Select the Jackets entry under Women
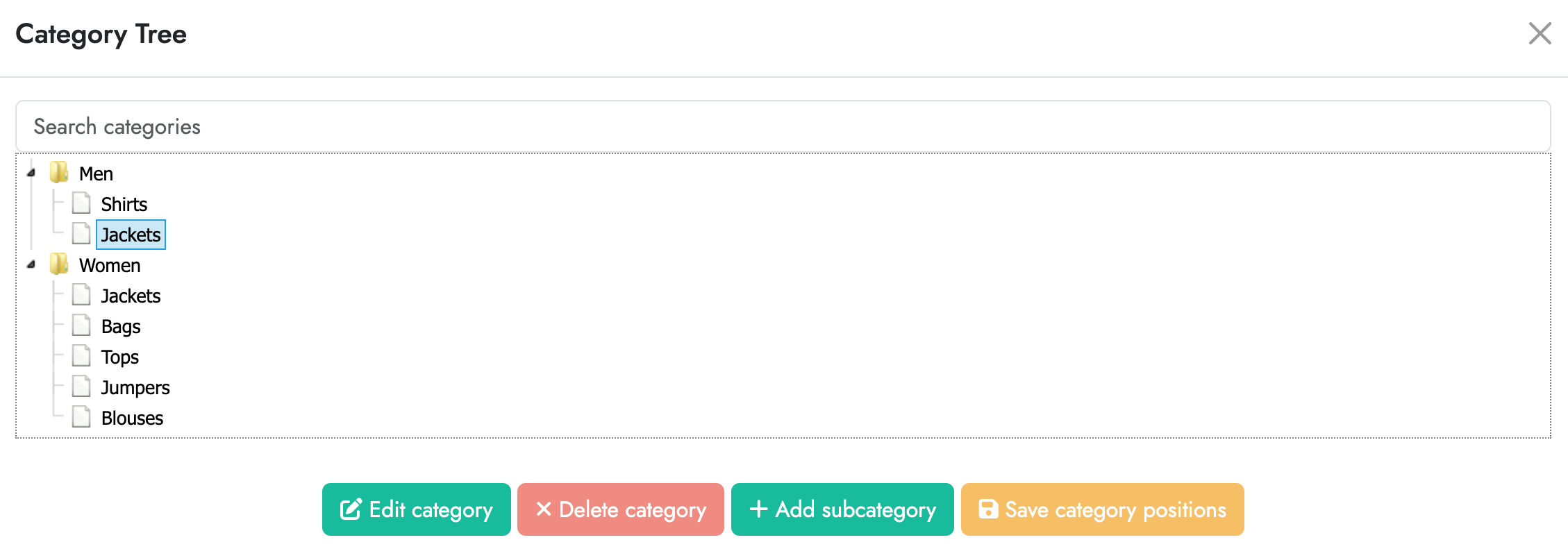The image size is (1568, 558). (x=131, y=295)
